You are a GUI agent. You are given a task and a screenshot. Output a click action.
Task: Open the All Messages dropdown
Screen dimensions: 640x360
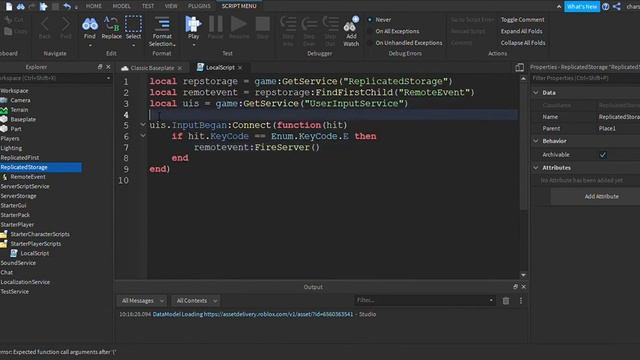coord(142,301)
